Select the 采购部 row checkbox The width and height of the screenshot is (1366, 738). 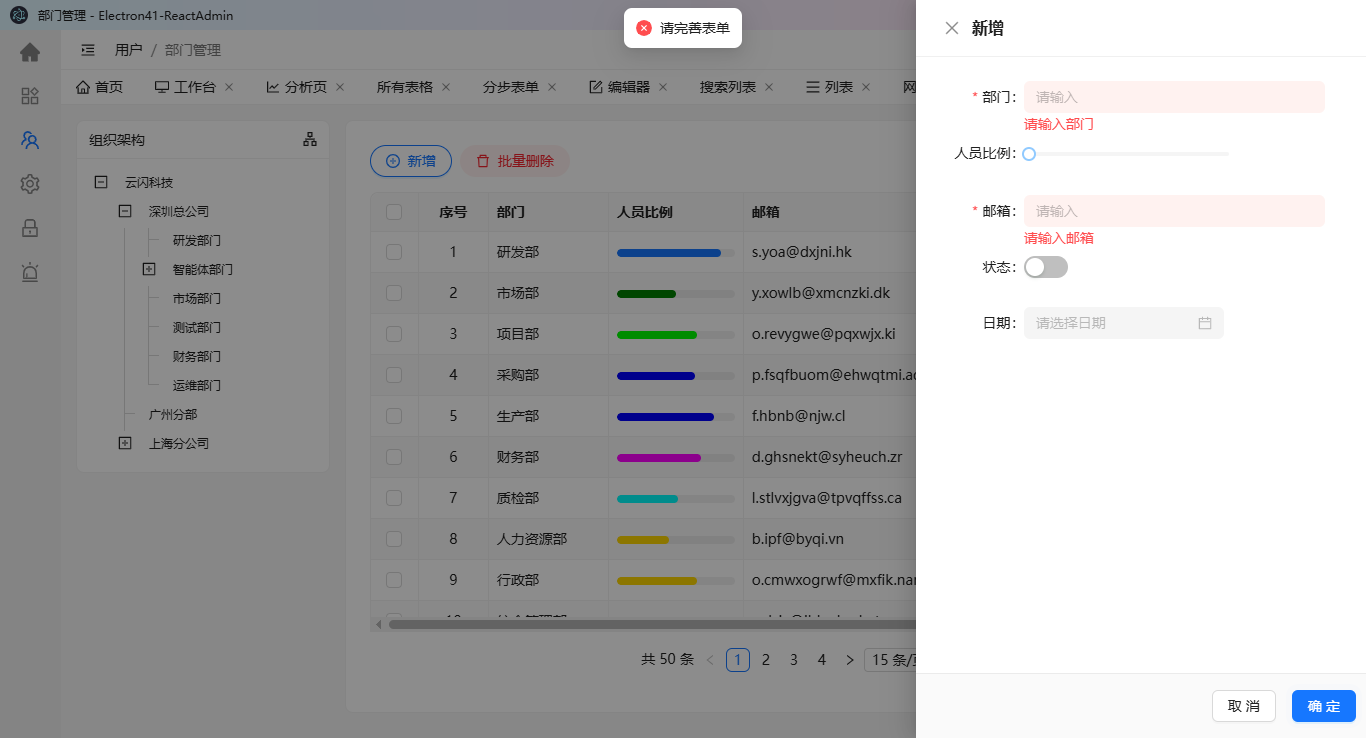click(x=394, y=375)
